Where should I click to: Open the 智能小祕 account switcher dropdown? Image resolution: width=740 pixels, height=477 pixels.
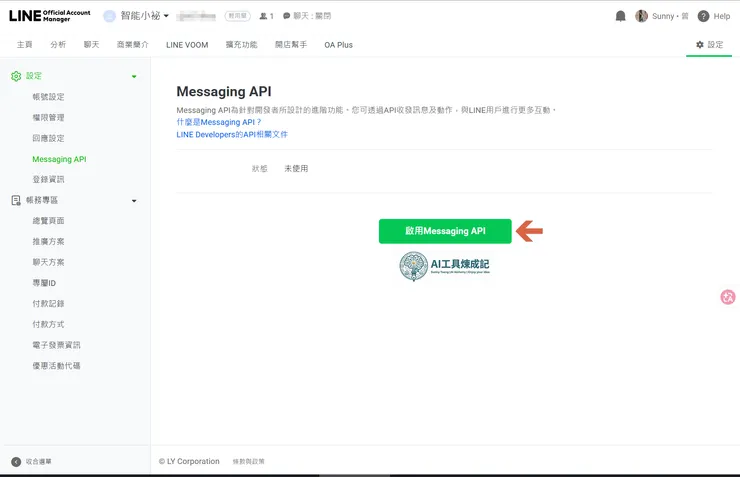click(x=144, y=16)
